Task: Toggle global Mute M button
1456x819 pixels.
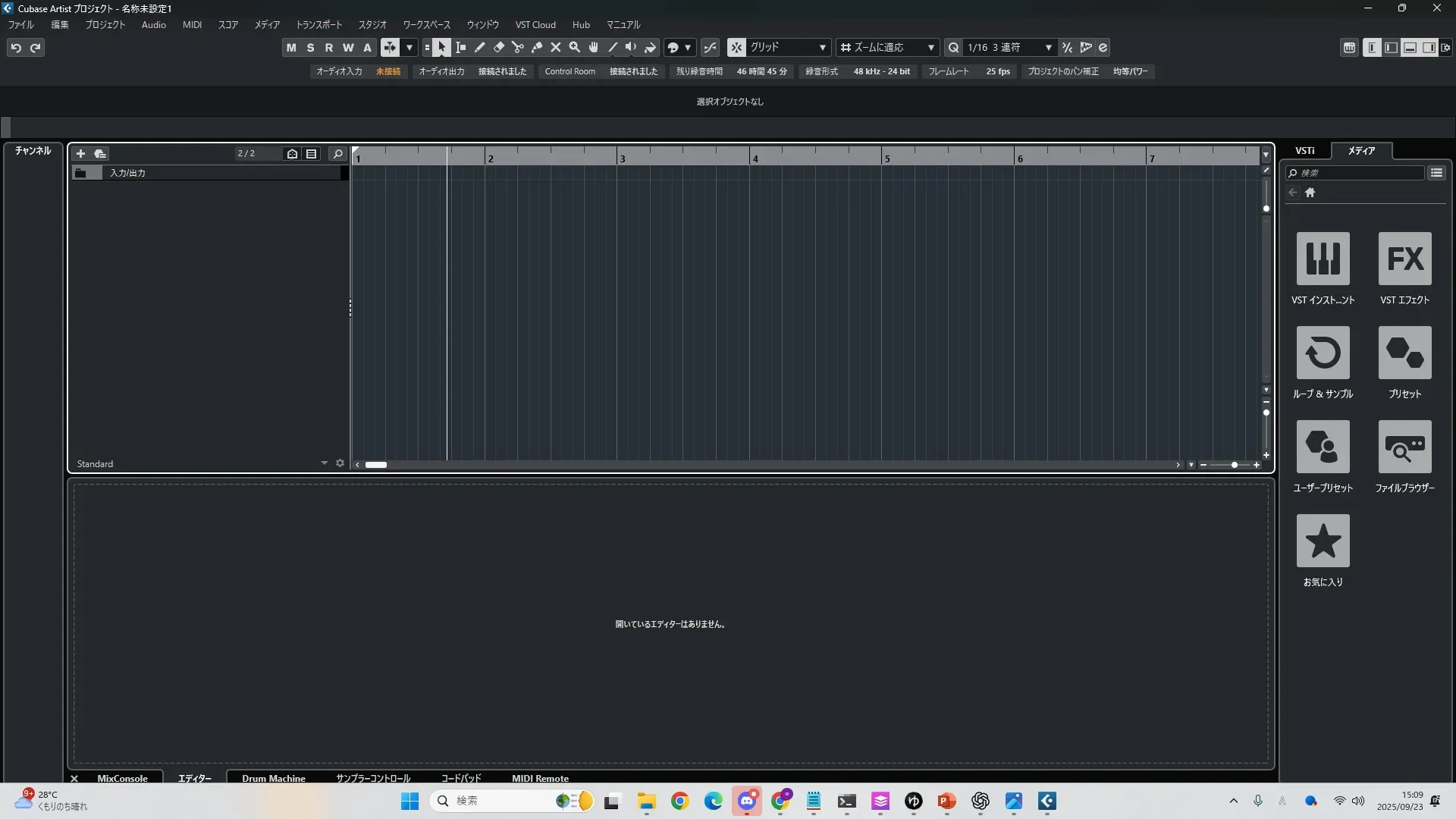Action: click(x=291, y=48)
